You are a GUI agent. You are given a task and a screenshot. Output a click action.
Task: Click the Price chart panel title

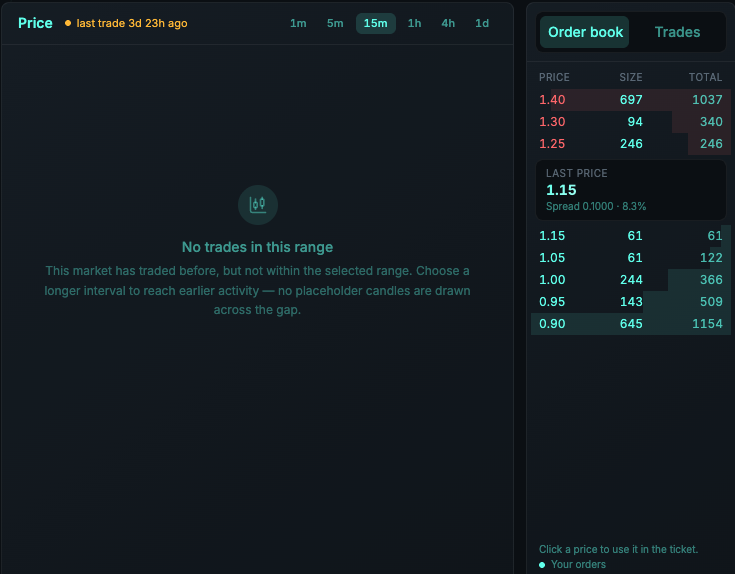coord(35,23)
